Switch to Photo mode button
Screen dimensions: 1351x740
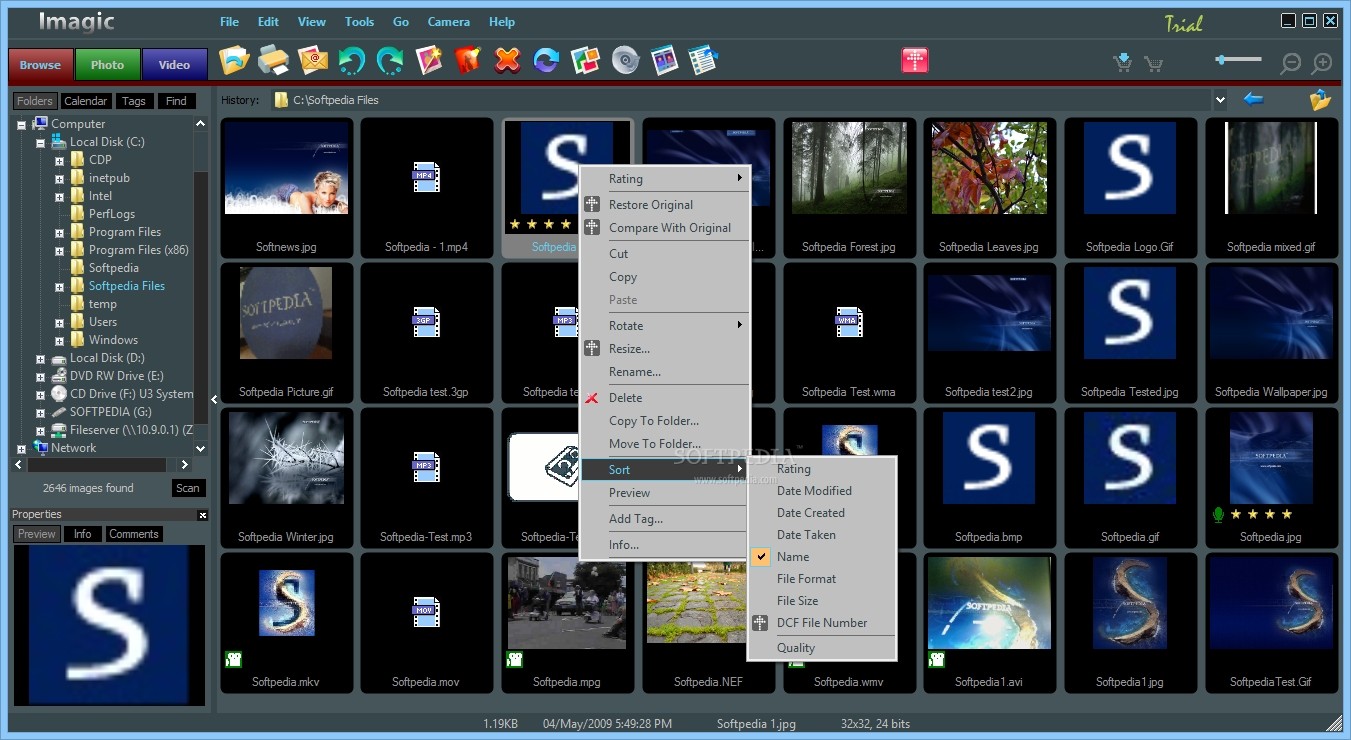point(107,64)
